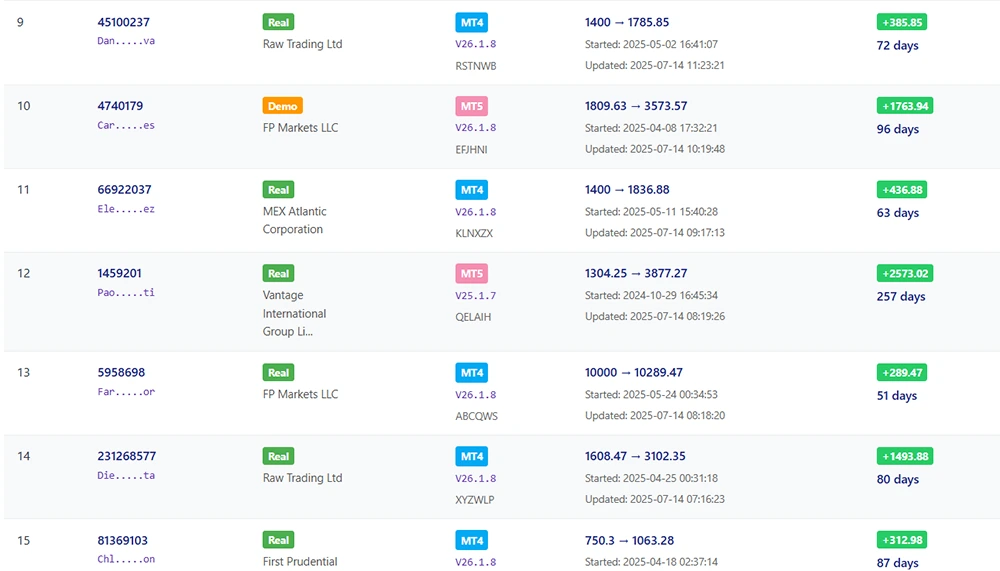
Task: Click the +289.47 profit badge
Action: (900, 373)
